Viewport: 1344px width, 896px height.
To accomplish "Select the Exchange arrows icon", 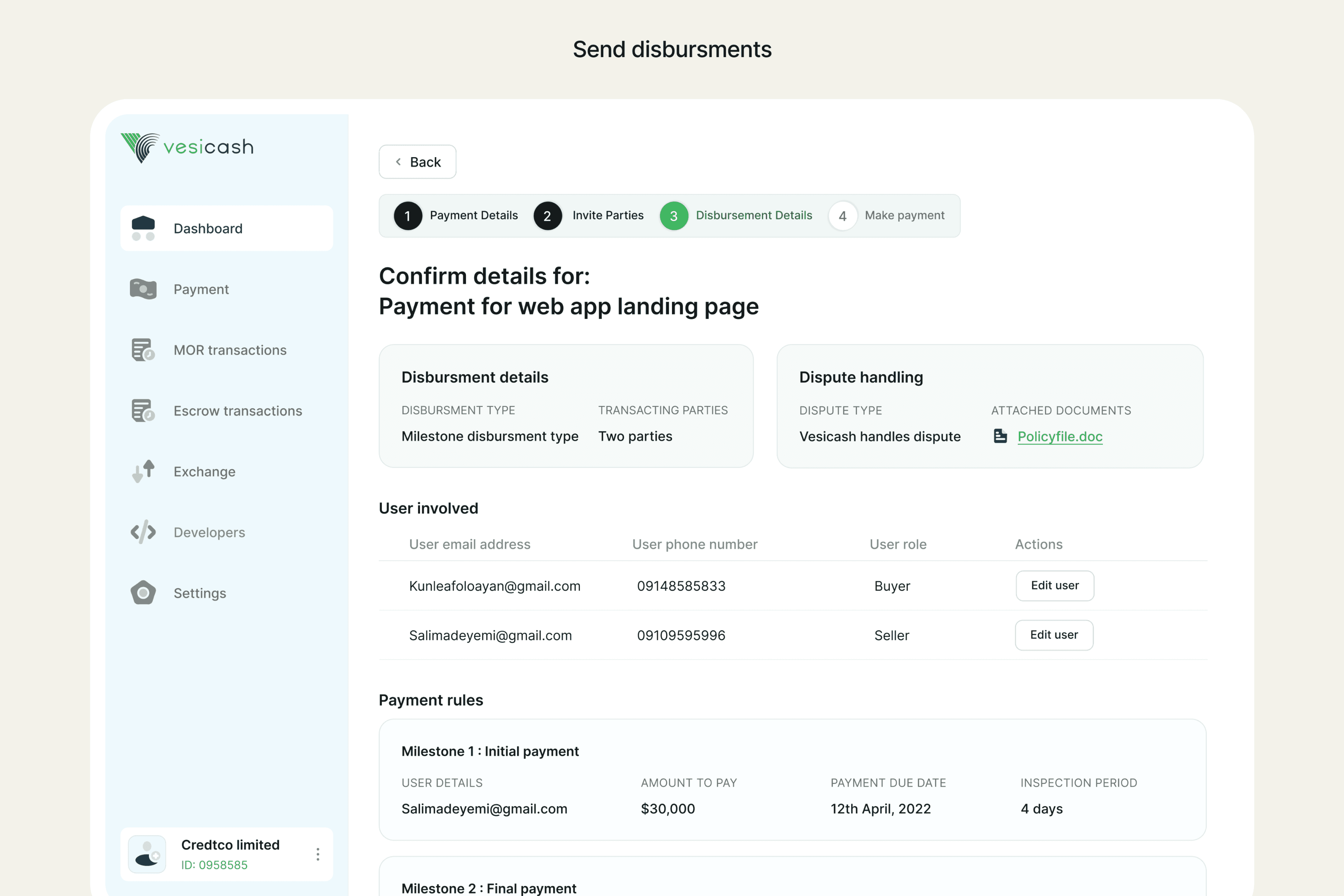I will tap(143, 472).
